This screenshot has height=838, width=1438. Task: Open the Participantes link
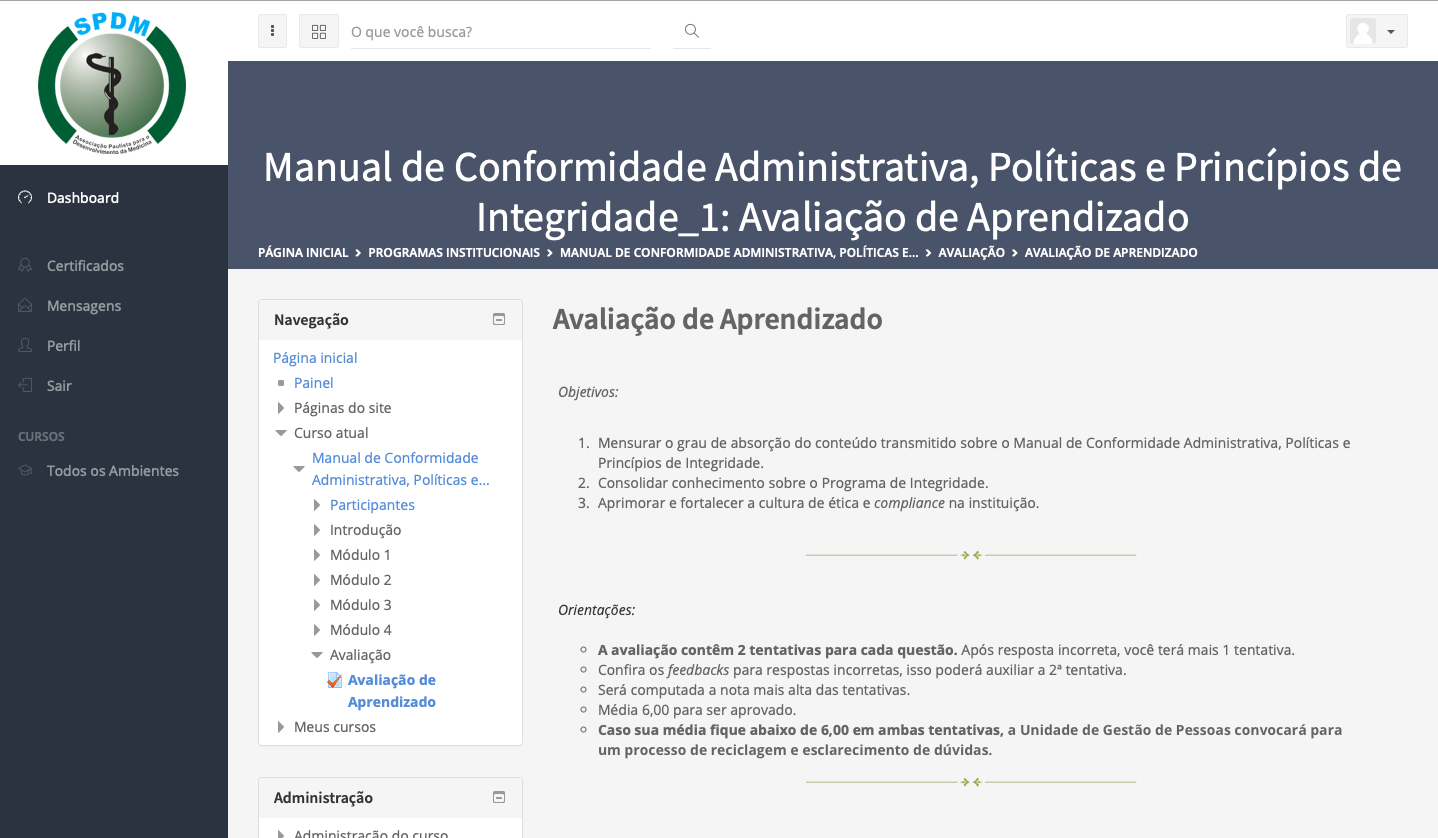(x=372, y=505)
